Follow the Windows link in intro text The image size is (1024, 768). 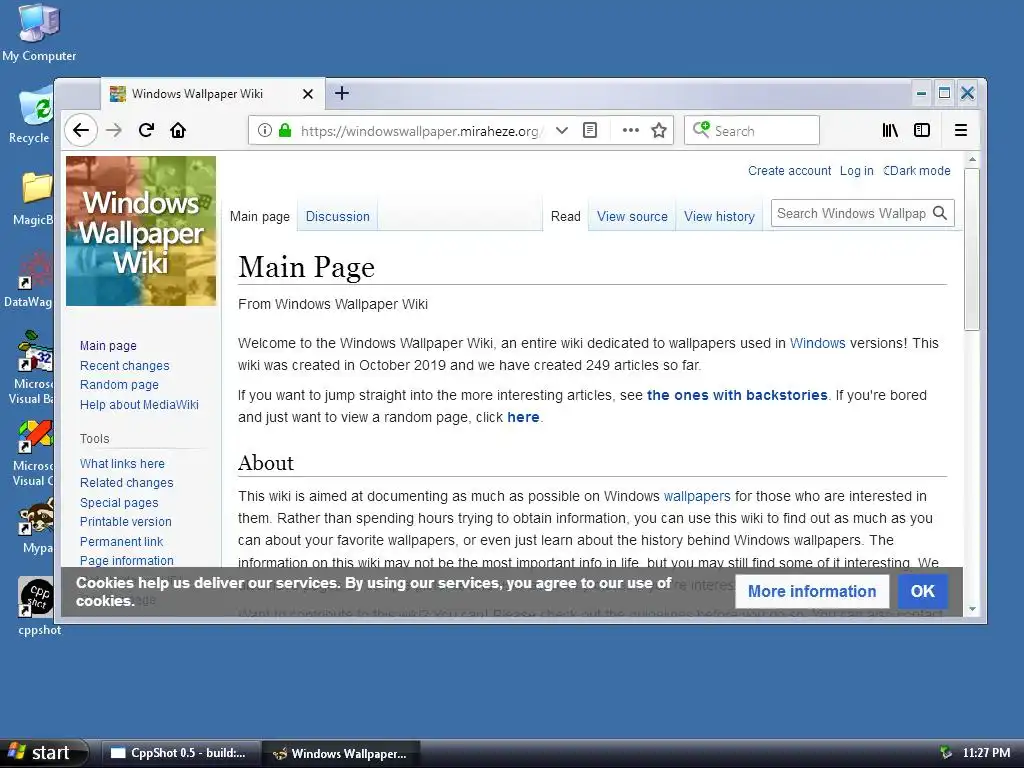(818, 343)
